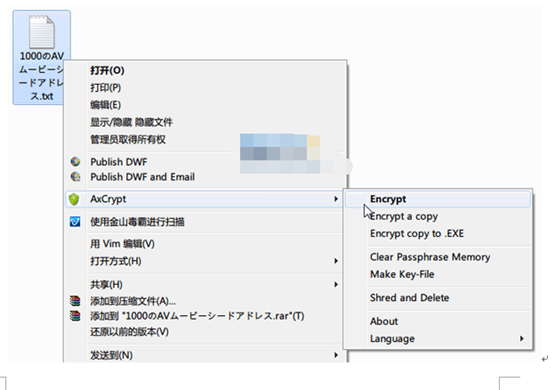Choose Clear Passphrase Memory

[x=430, y=257]
